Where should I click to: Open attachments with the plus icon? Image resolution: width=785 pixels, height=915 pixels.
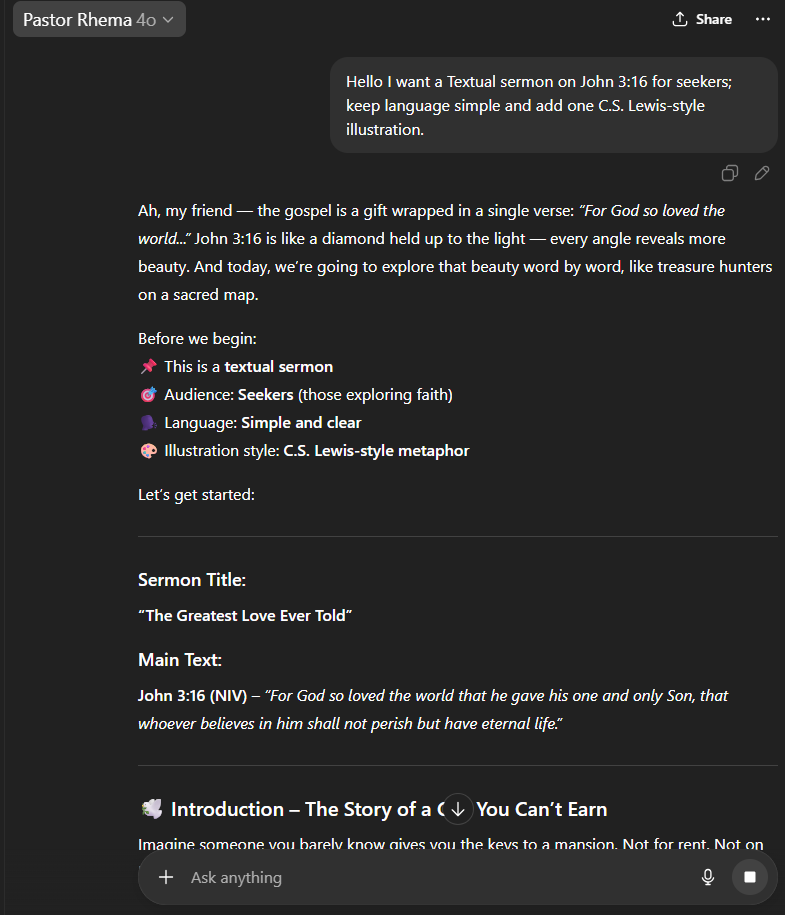tap(165, 877)
